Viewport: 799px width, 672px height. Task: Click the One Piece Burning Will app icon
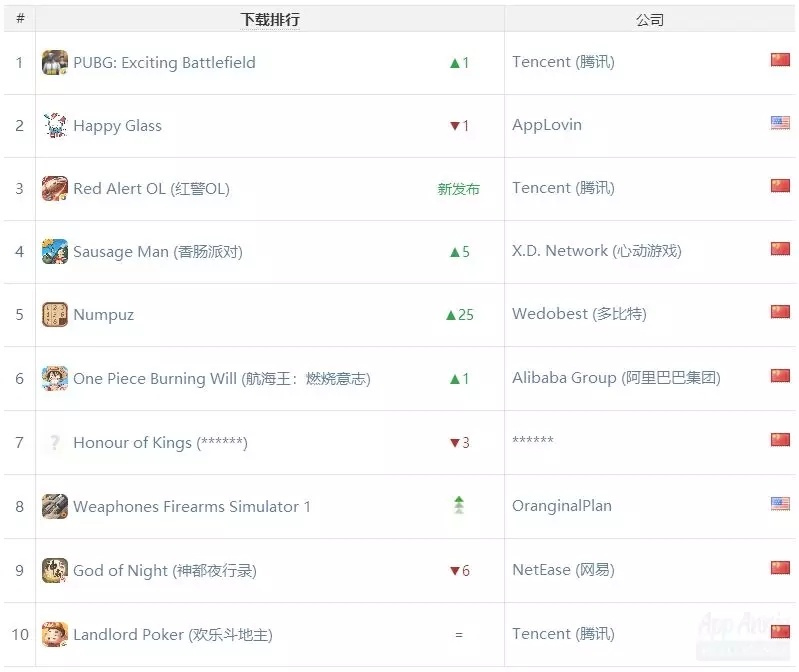pyautogui.click(x=55, y=379)
